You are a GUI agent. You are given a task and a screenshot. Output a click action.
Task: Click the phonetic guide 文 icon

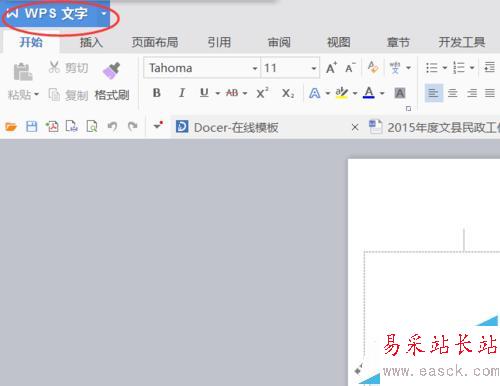click(395, 68)
